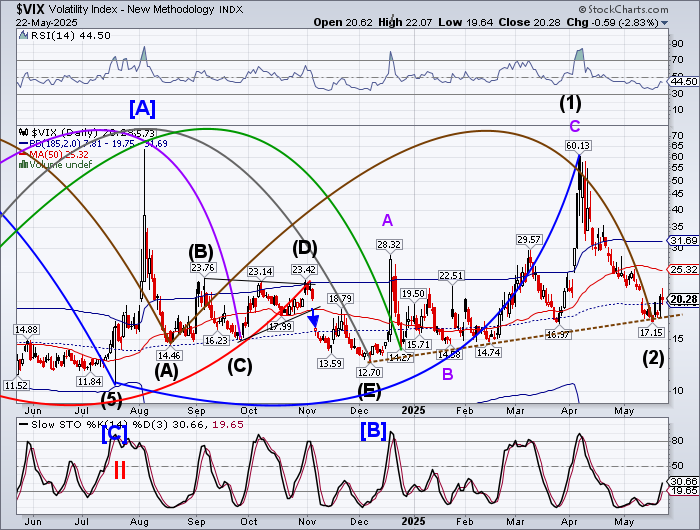The image size is (700, 530).
Task: Select the blue [A] wave annotation
Action: (142, 106)
